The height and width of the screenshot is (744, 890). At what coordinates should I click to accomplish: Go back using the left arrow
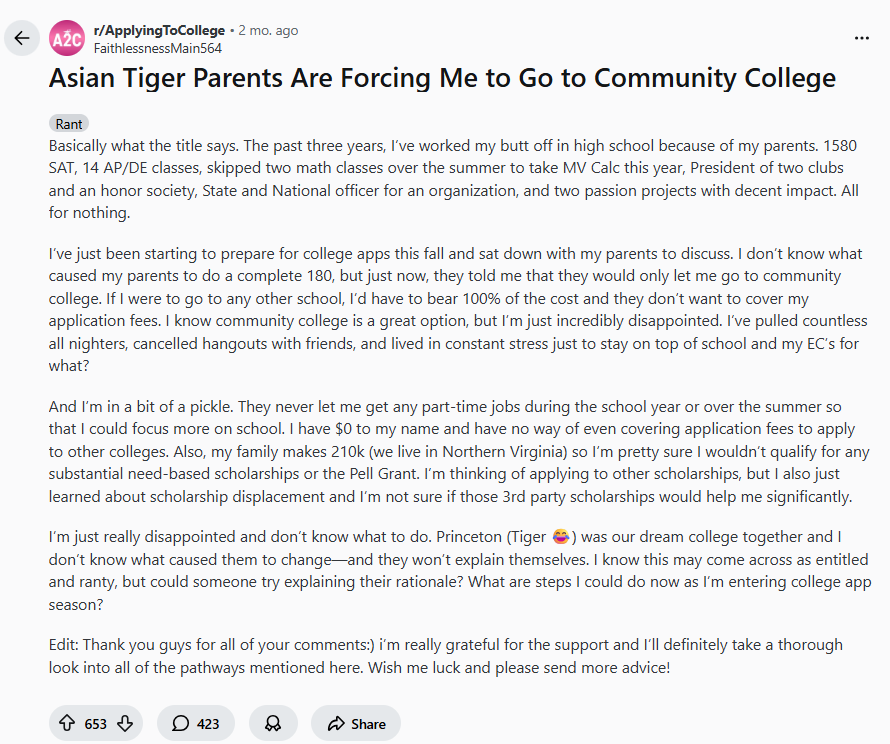coord(22,39)
